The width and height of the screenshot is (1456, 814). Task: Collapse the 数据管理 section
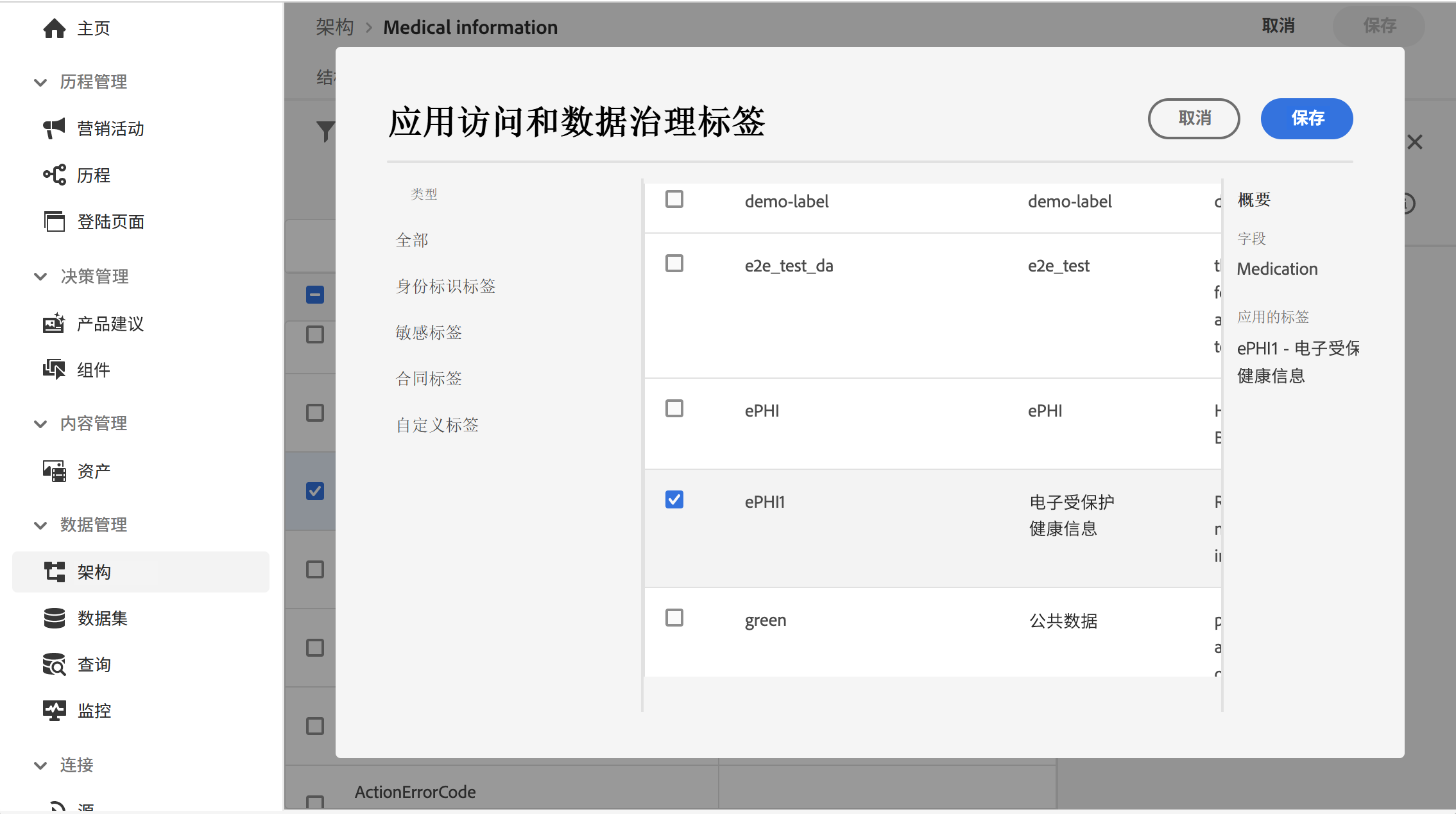point(40,525)
